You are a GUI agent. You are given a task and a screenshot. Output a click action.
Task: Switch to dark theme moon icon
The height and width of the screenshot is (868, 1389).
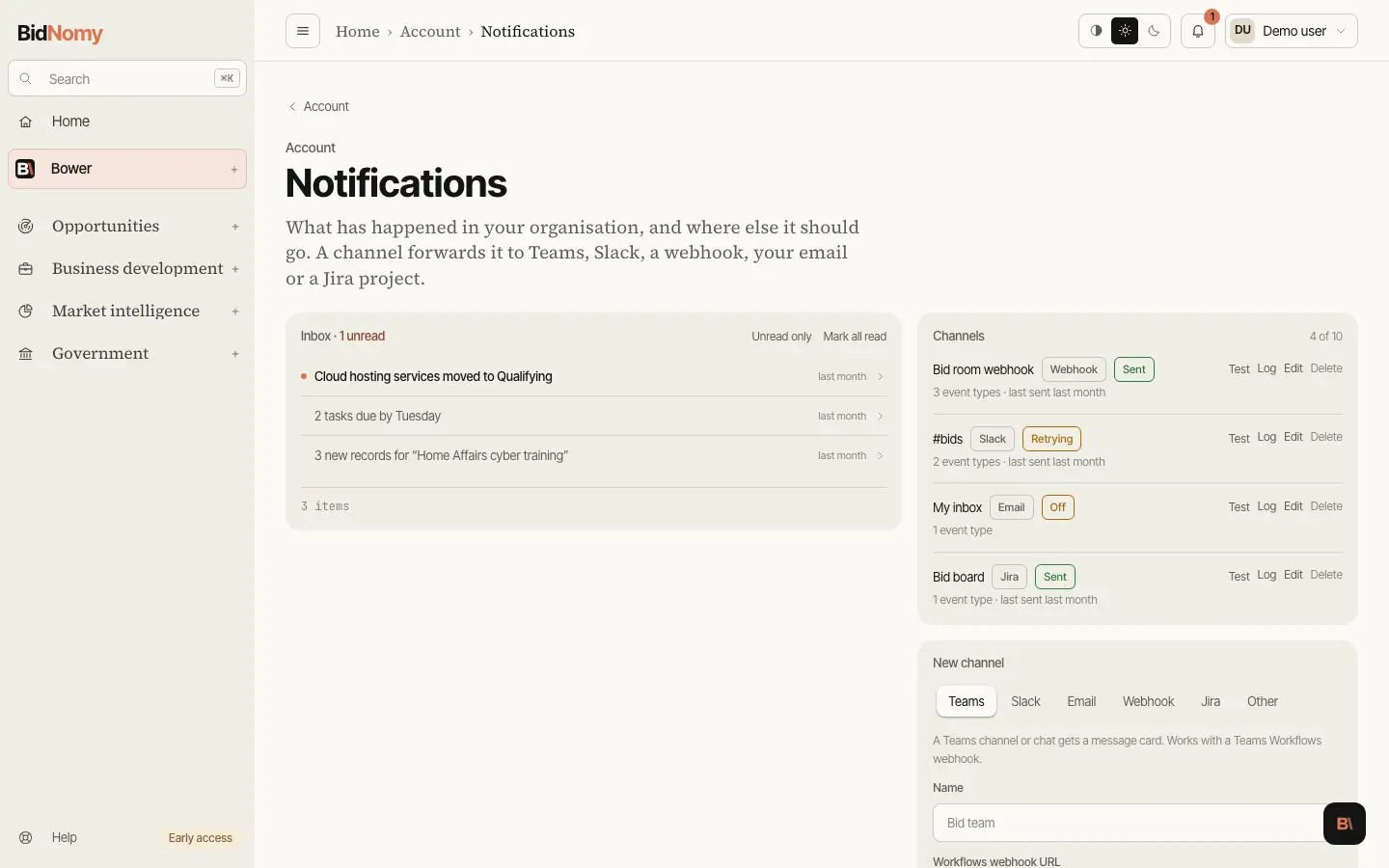[1154, 31]
